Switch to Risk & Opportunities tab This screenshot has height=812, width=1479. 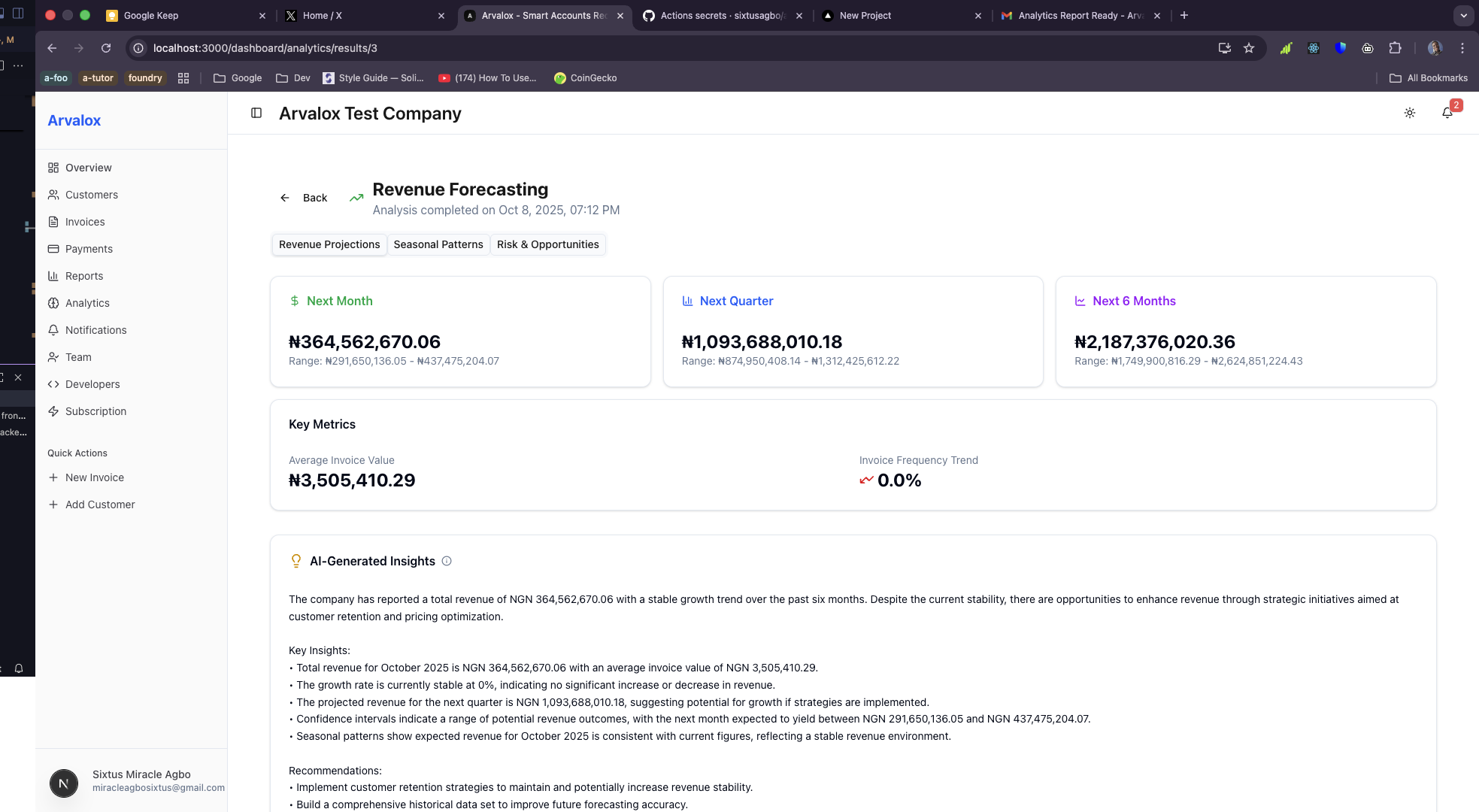point(547,244)
